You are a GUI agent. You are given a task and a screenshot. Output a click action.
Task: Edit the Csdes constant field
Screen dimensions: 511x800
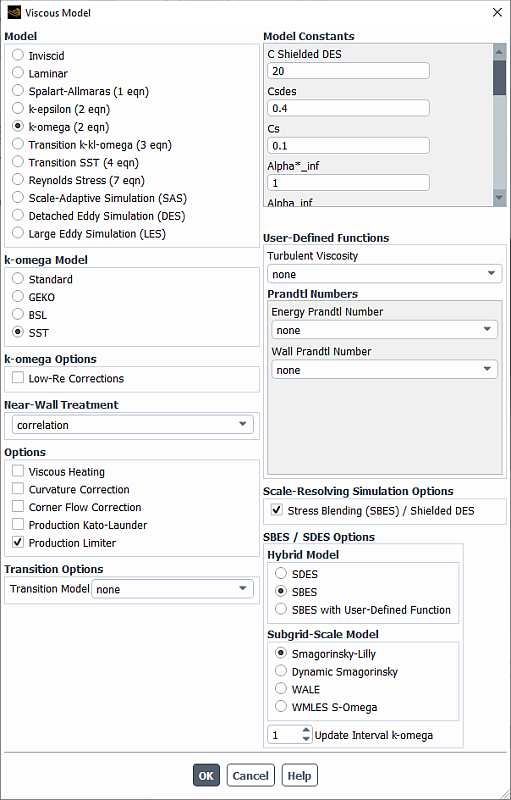click(x=348, y=108)
